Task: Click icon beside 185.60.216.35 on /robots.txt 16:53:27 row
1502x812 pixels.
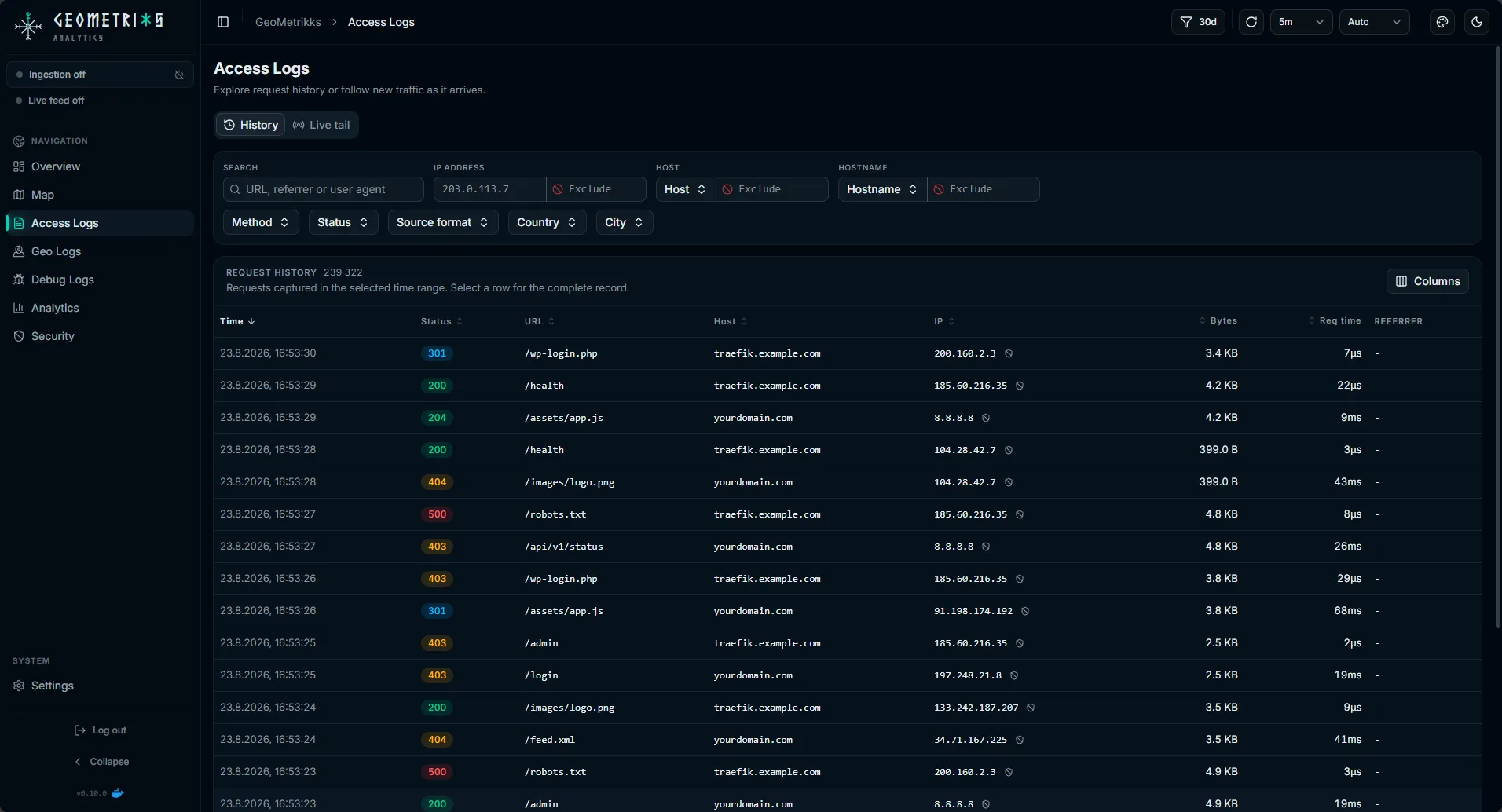Action: click(x=1020, y=514)
